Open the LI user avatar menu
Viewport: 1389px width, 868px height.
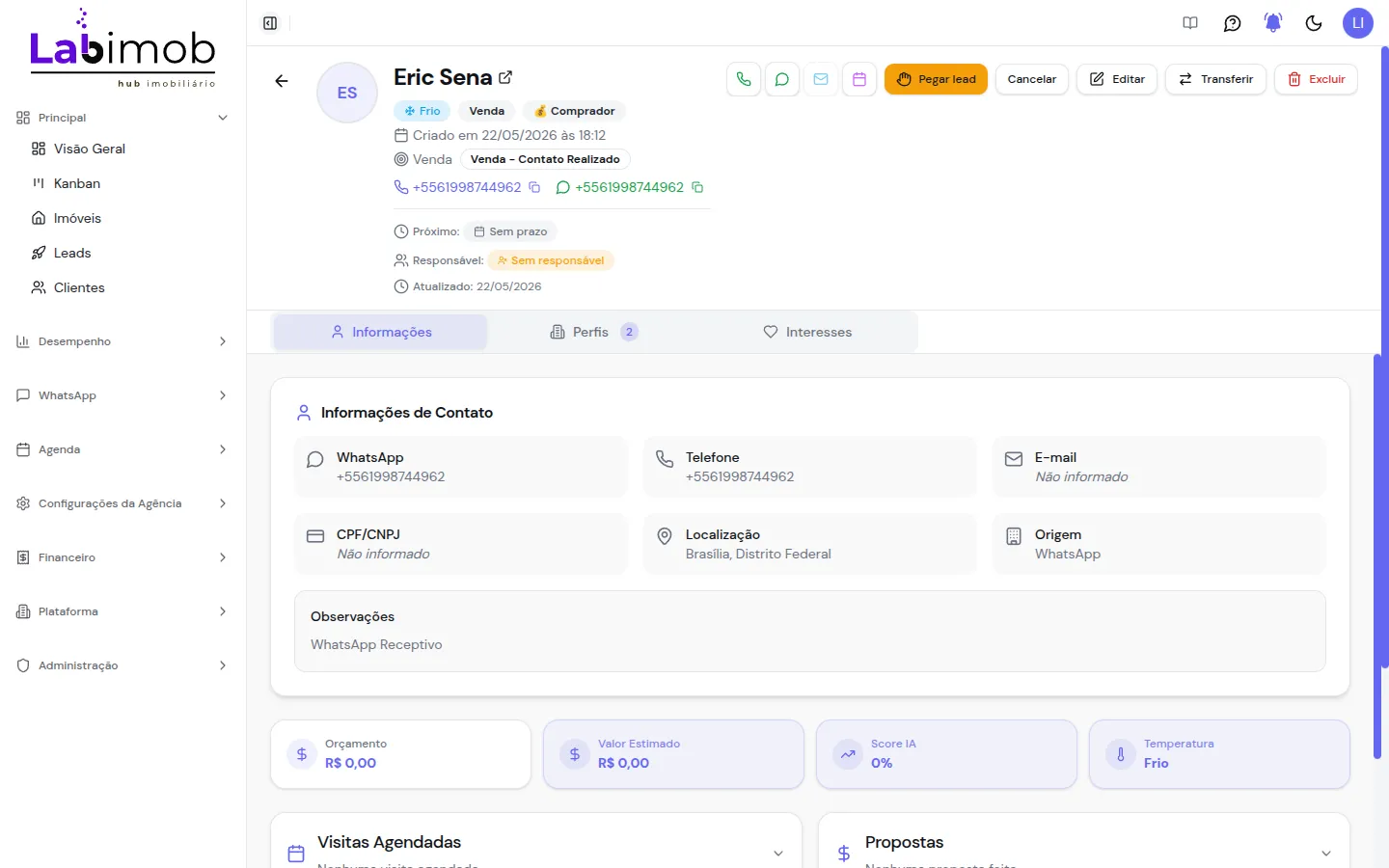pos(1358,23)
